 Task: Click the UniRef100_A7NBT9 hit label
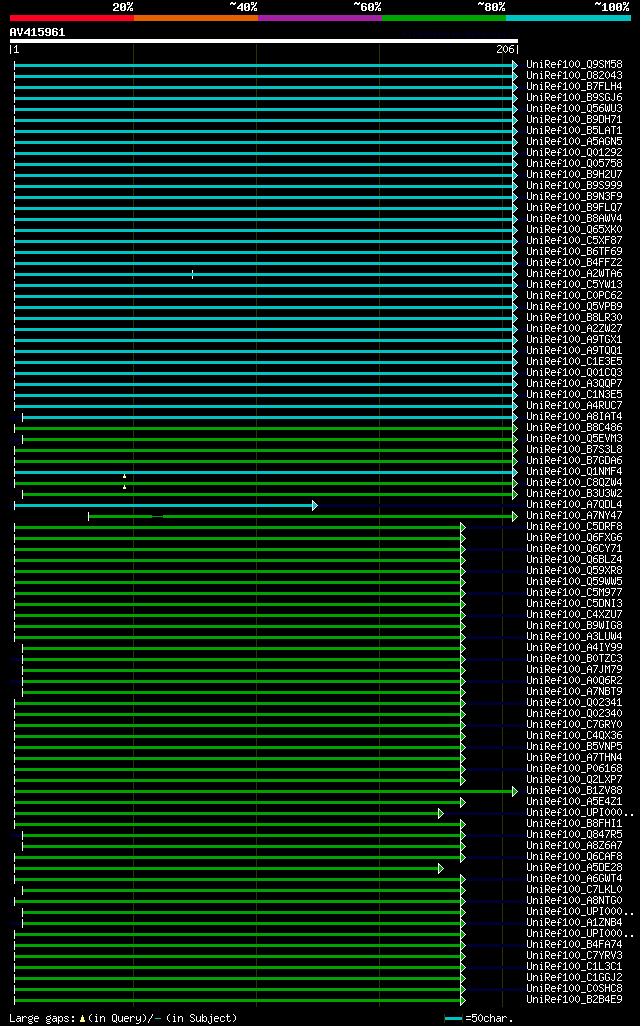(x=575, y=692)
